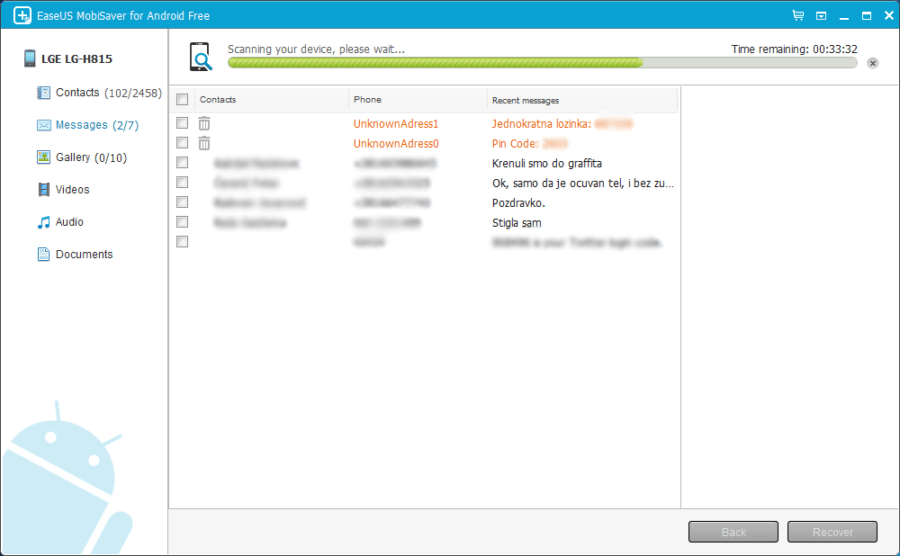Click the EaseUS MobiSaver logo icon
Viewport: 900px width, 556px height.
point(22,15)
